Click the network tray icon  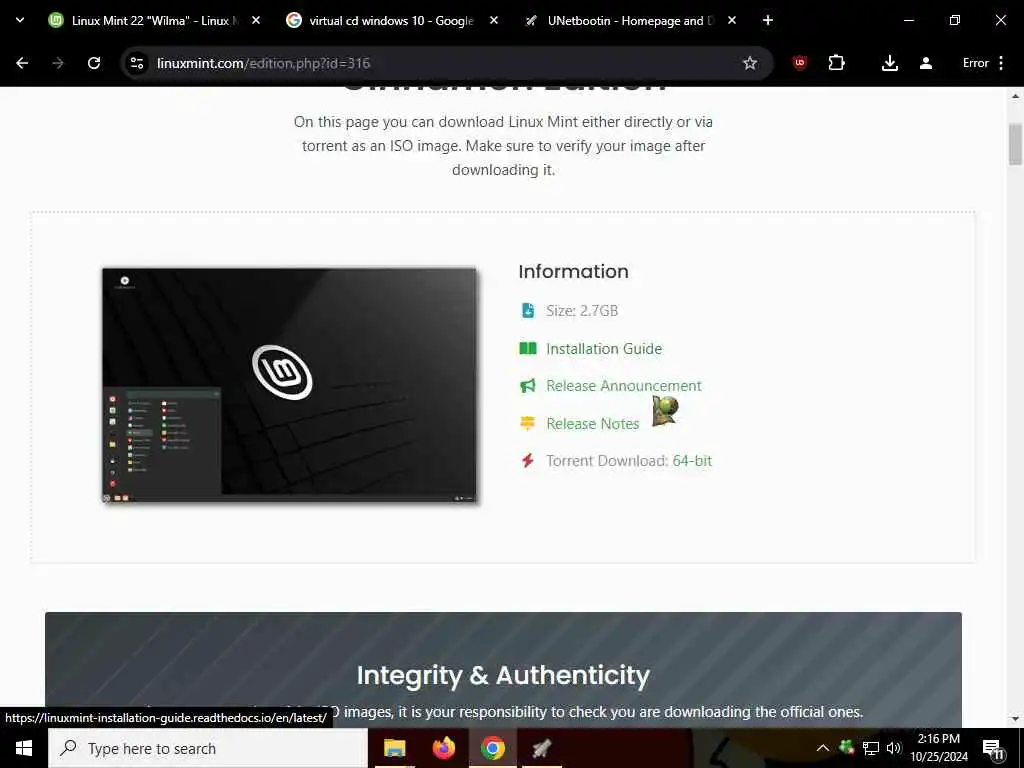coord(871,748)
